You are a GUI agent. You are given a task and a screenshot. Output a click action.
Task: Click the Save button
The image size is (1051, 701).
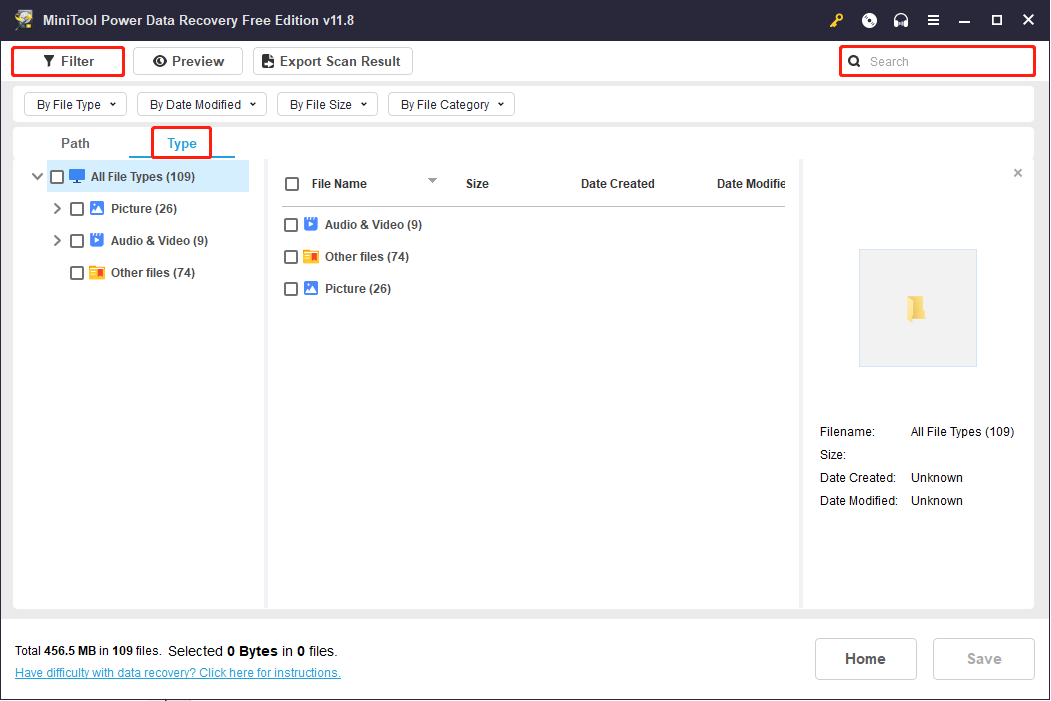(983, 659)
